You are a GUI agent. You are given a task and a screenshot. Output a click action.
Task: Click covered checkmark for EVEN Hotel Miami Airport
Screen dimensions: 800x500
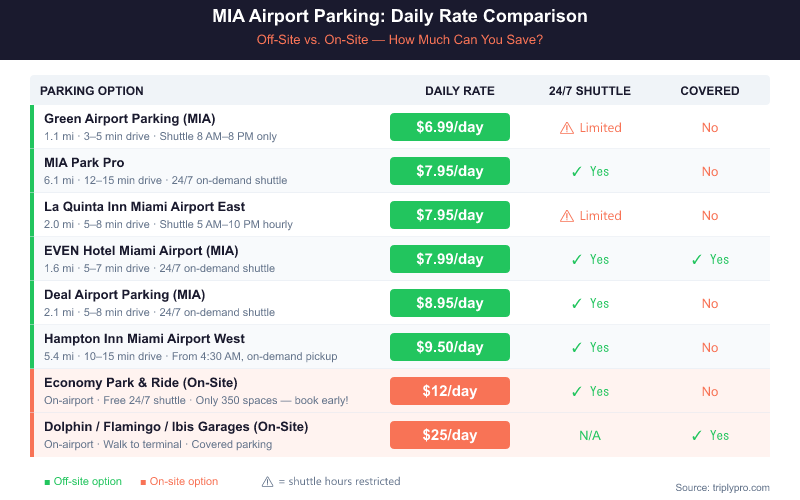(697, 260)
